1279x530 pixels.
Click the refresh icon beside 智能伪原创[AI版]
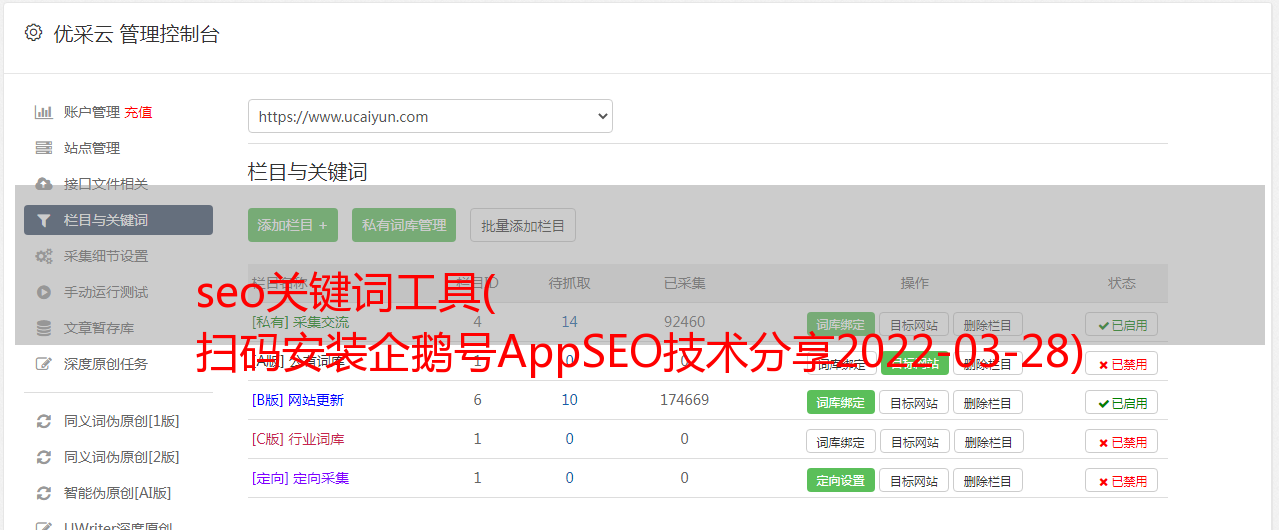[x=44, y=493]
